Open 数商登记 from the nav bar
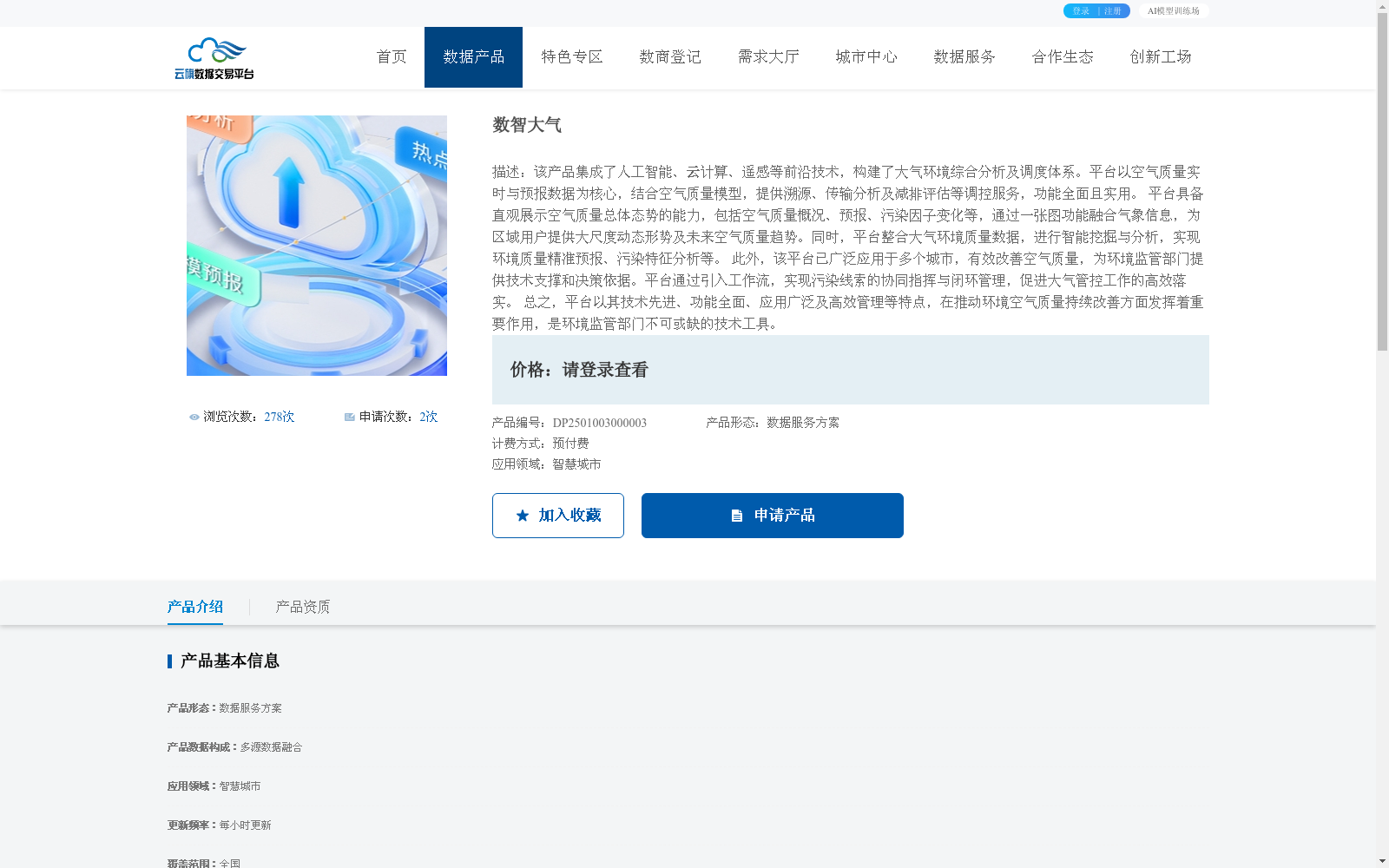This screenshot has height=868, width=1389. click(669, 57)
